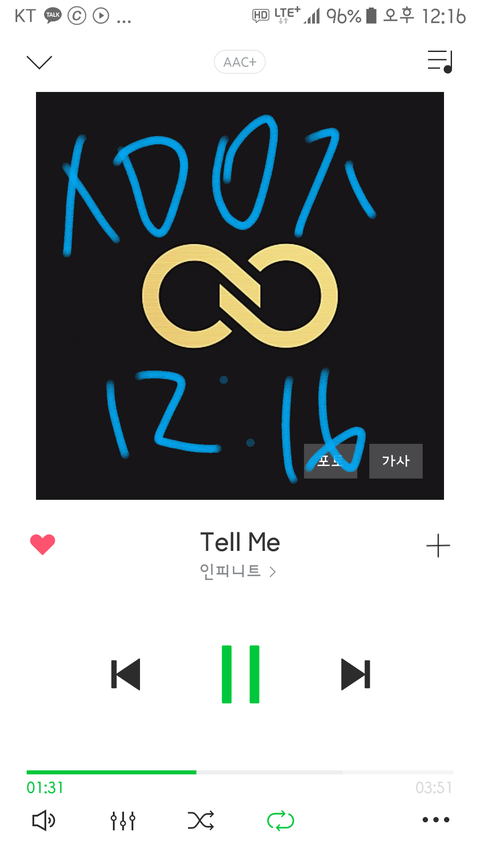The image size is (480, 853).
Task: Tap the Tell Me song title
Action: pos(240,542)
